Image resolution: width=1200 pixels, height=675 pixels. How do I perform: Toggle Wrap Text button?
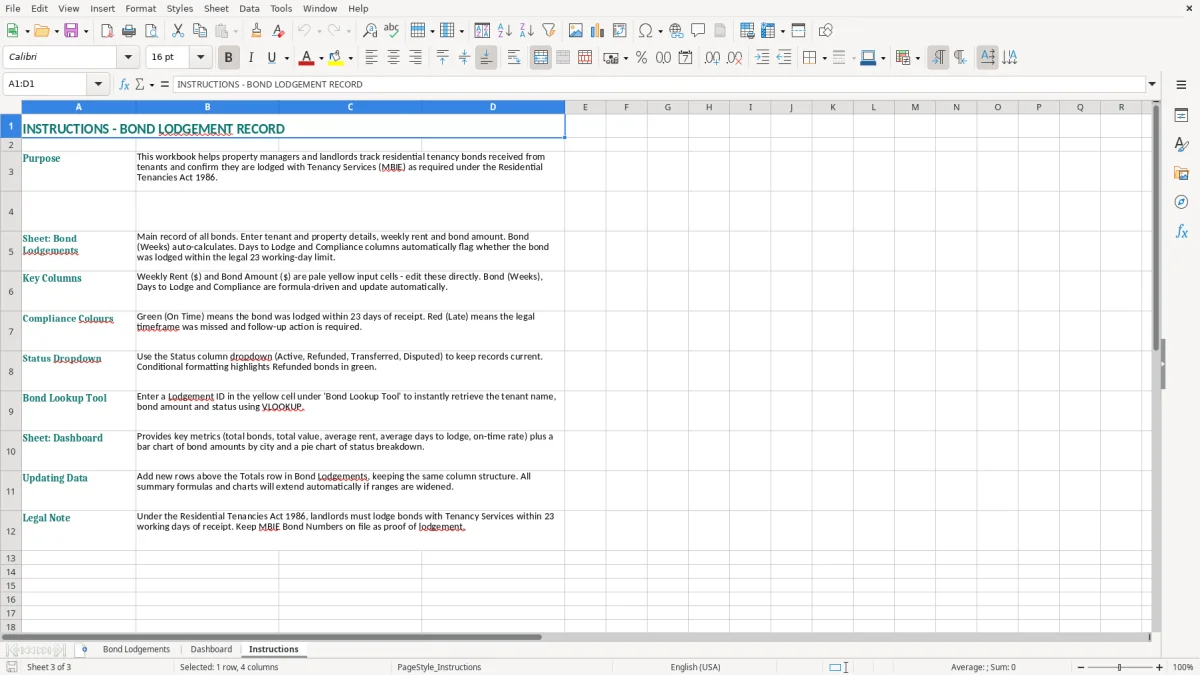[514, 58]
